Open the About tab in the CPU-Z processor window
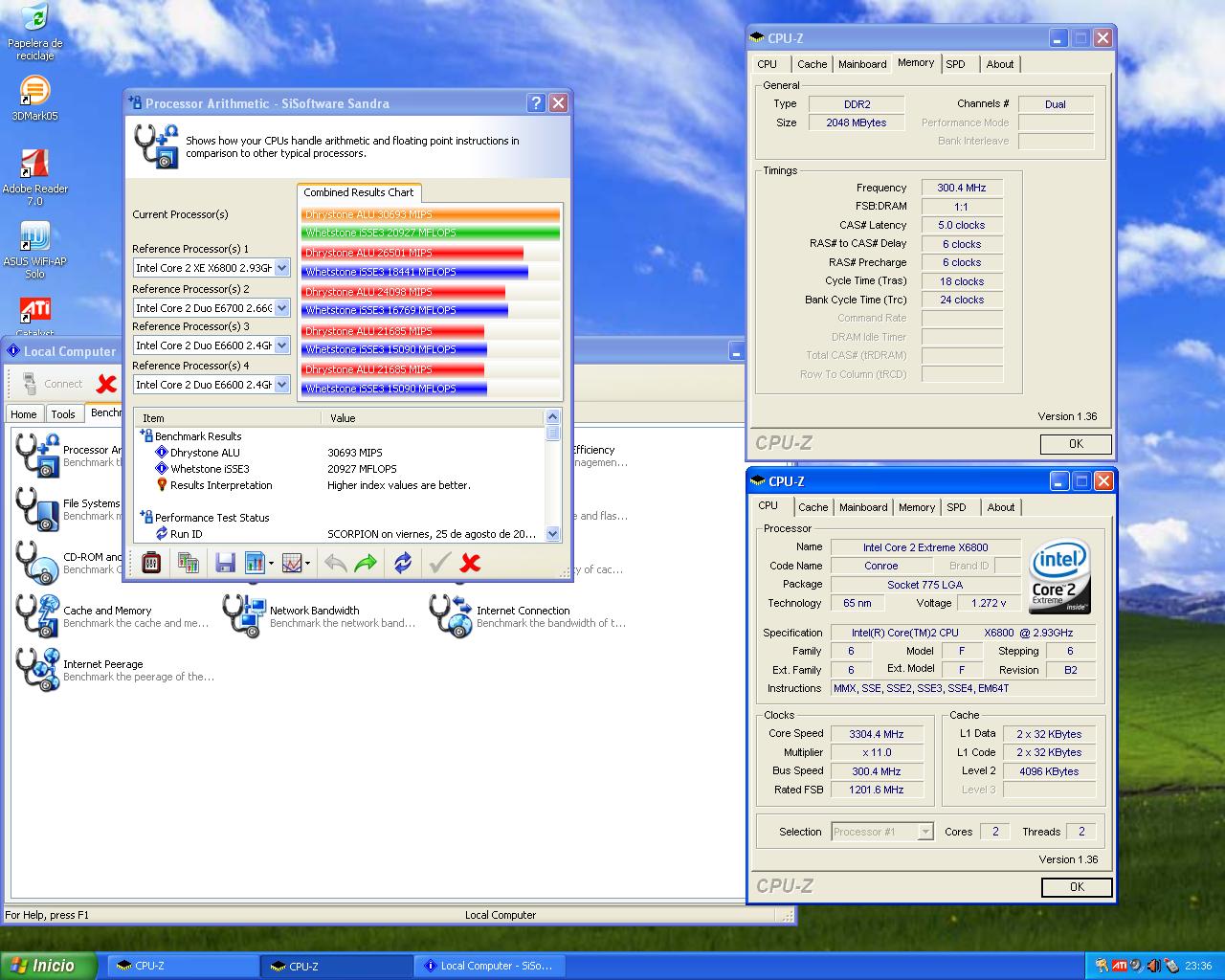This screenshot has width=1225, height=980. pyautogui.click(x=1001, y=507)
